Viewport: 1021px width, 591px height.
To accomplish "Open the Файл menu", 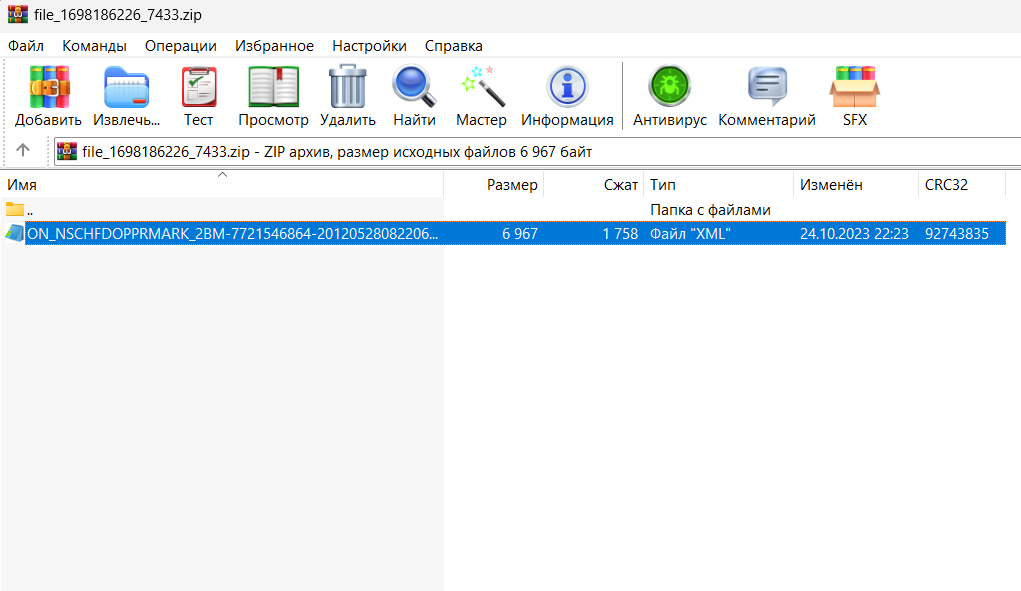I will click(26, 46).
